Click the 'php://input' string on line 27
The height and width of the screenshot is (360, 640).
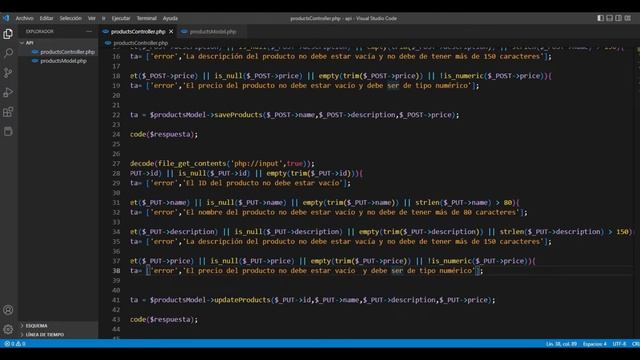[256, 163]
